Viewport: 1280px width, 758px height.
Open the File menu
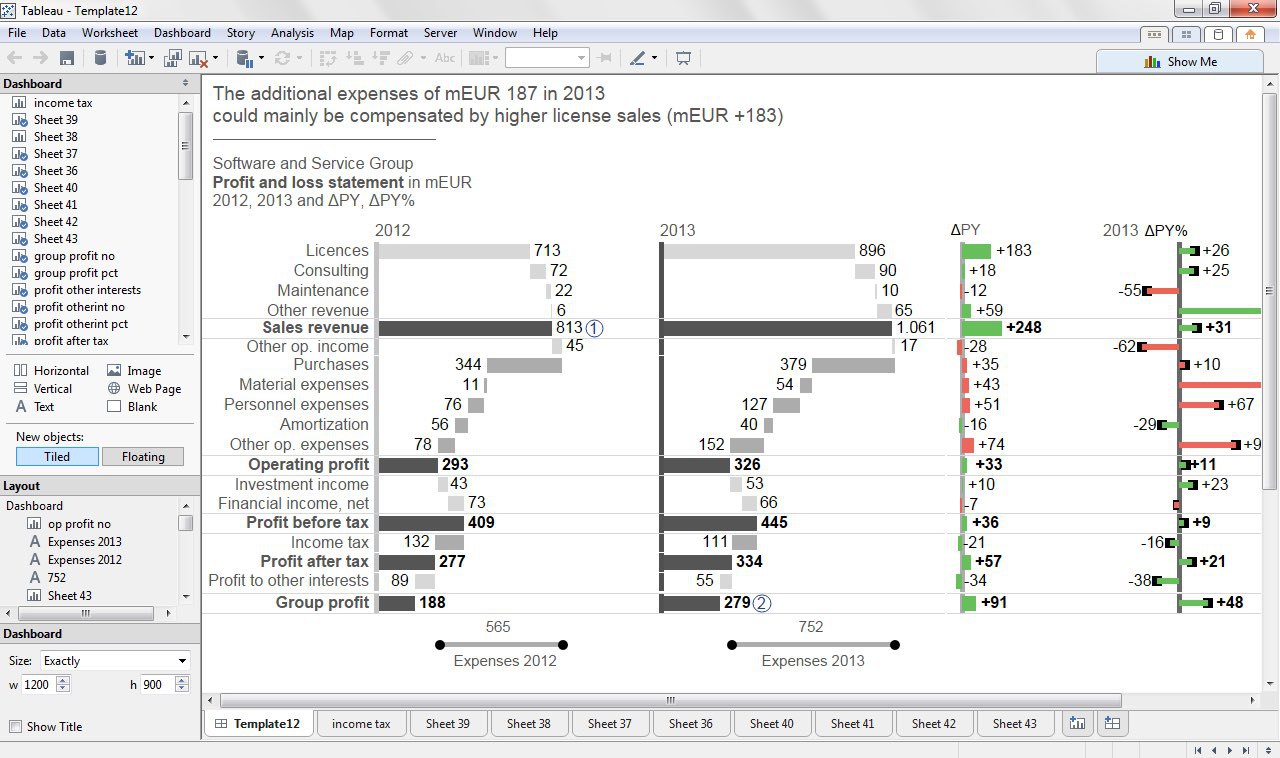tap(17, 33)
